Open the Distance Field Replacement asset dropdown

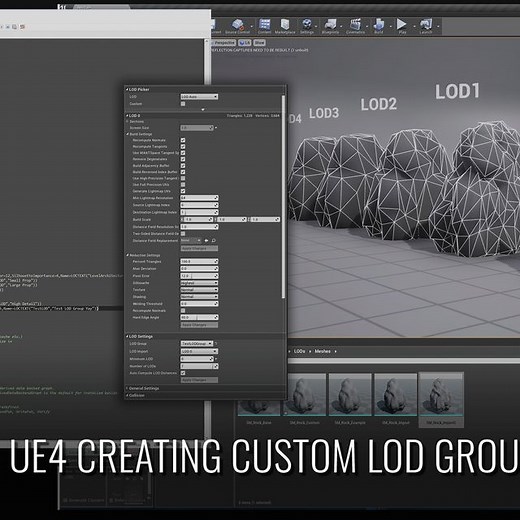click(x=191, y=240)
